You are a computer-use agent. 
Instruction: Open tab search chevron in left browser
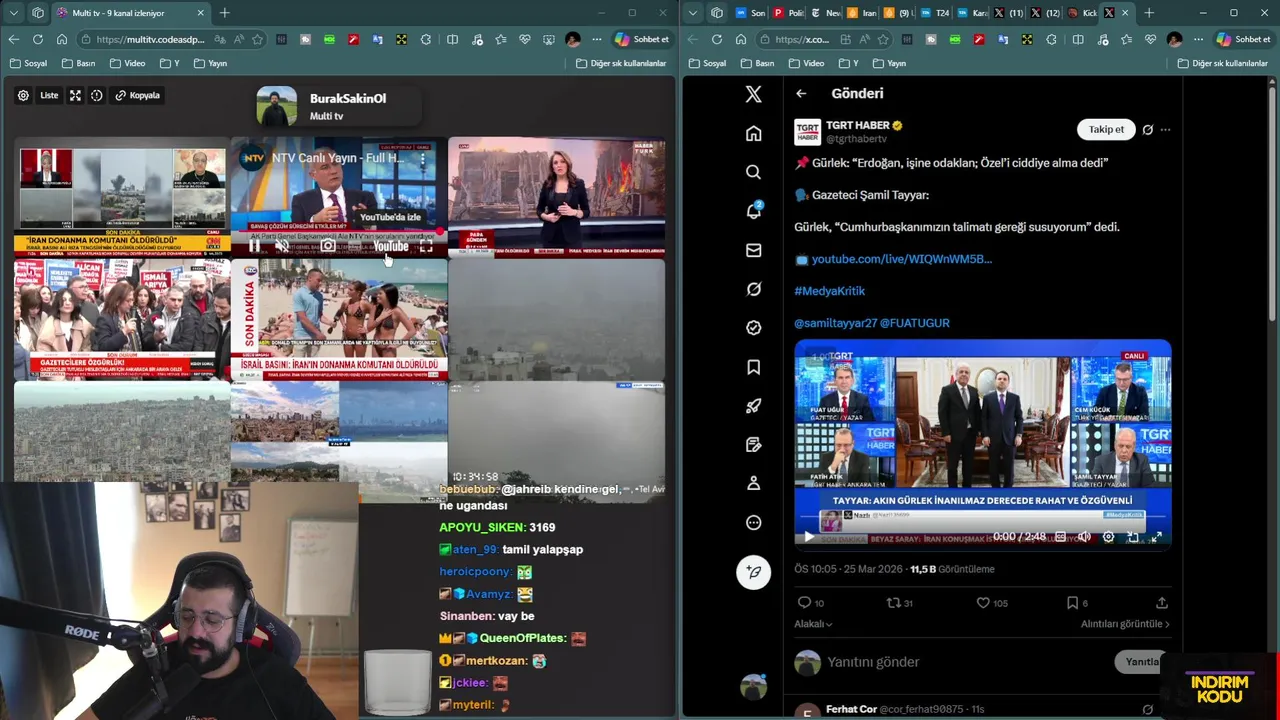click(x=14, y=13)
